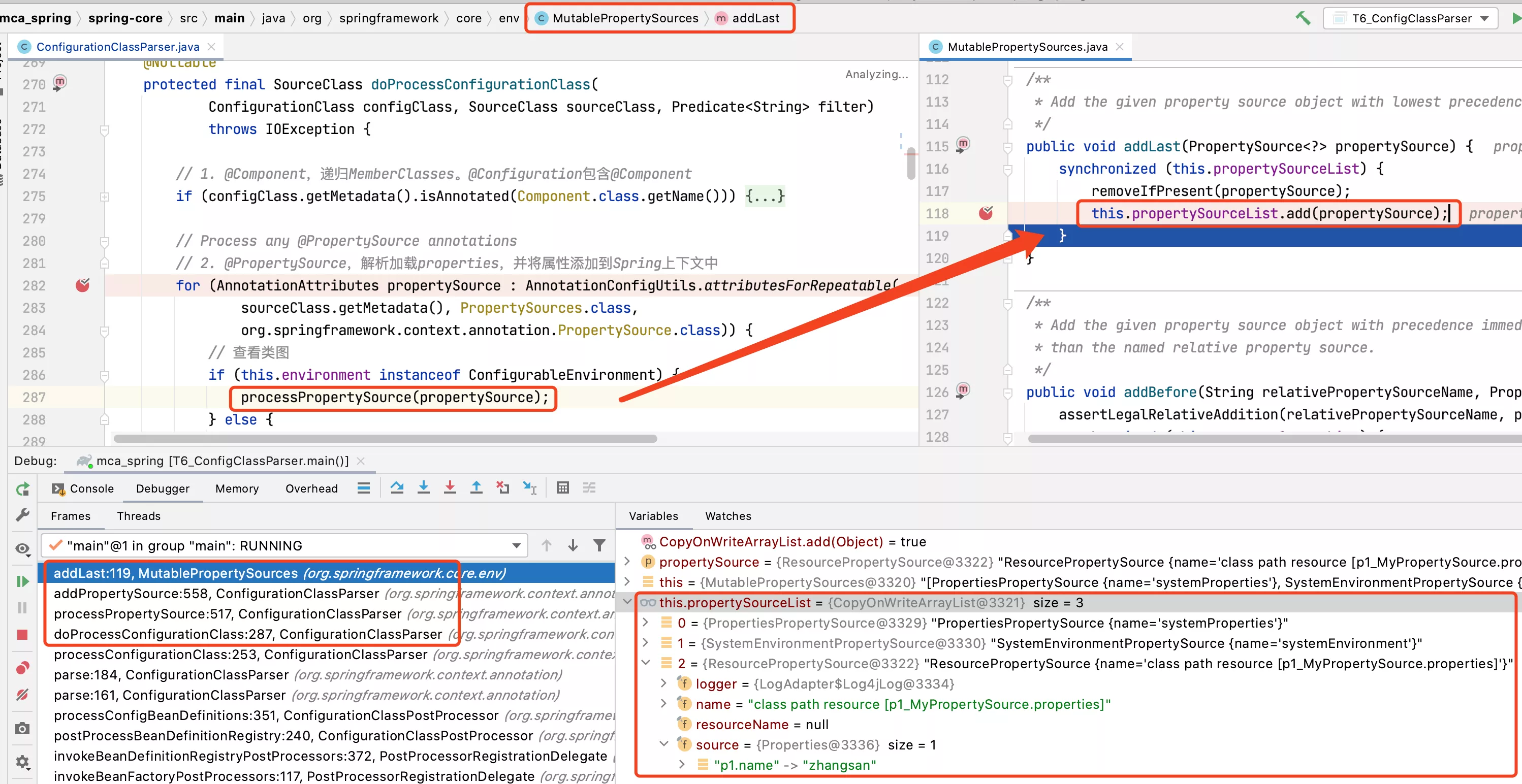The height and width of the screenshot is (784, 1522).
Task: Click the MutablePropertySources breadcrumb item
Action: 617,18
